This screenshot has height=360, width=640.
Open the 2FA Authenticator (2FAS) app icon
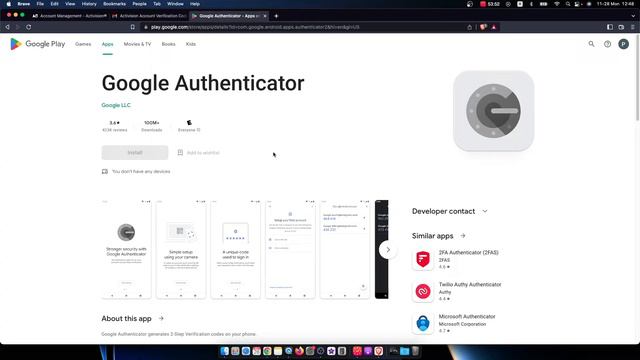pyautogui.click(x=423, y=259)
